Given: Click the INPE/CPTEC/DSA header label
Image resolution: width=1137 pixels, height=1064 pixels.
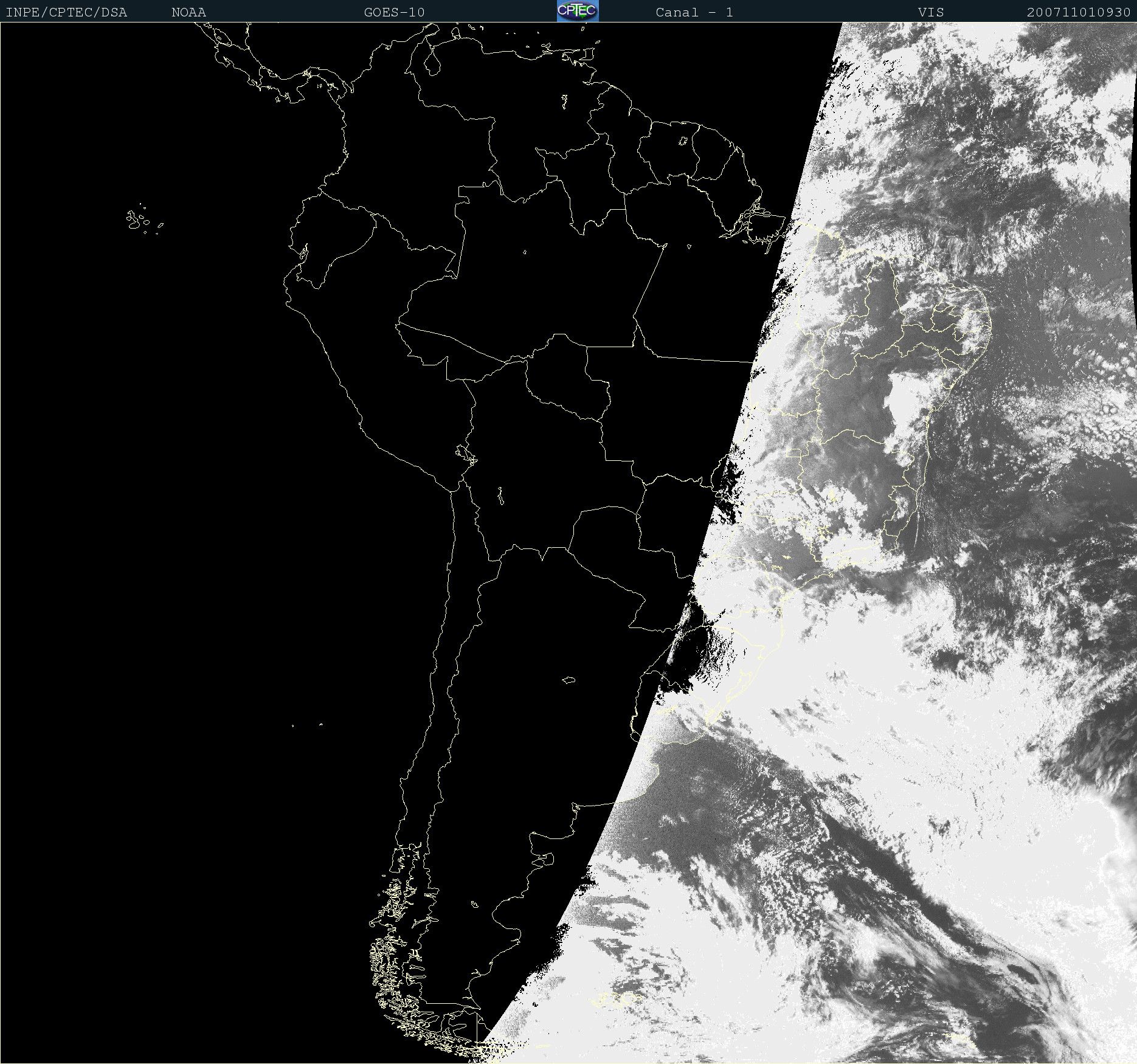Looking at the screenshot, I should [66, 12].
